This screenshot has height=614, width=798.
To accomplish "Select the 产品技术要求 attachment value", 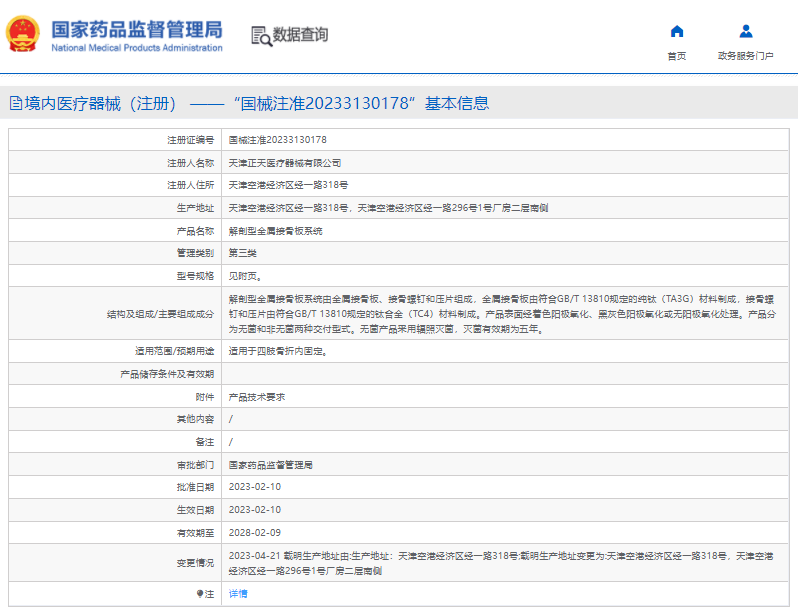I will pyautogui.click(x=256, y=397).
